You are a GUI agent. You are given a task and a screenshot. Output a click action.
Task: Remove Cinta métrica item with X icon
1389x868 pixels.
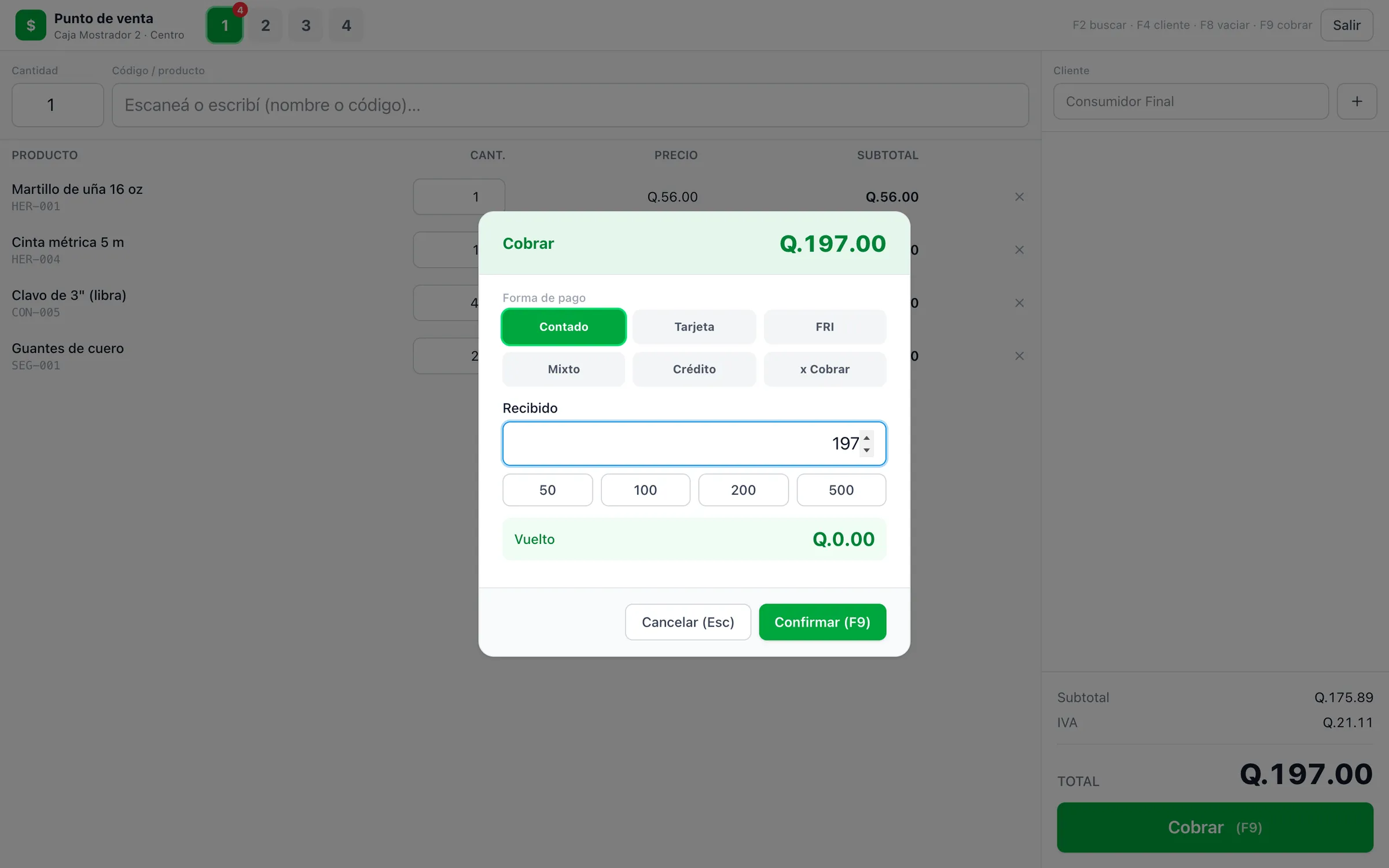1019,250
